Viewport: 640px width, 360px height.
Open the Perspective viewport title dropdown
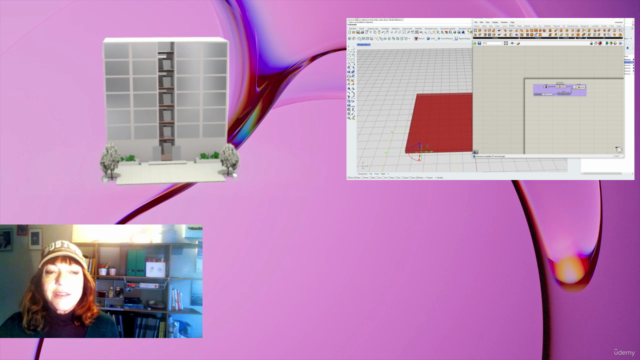tap(364, 44)
